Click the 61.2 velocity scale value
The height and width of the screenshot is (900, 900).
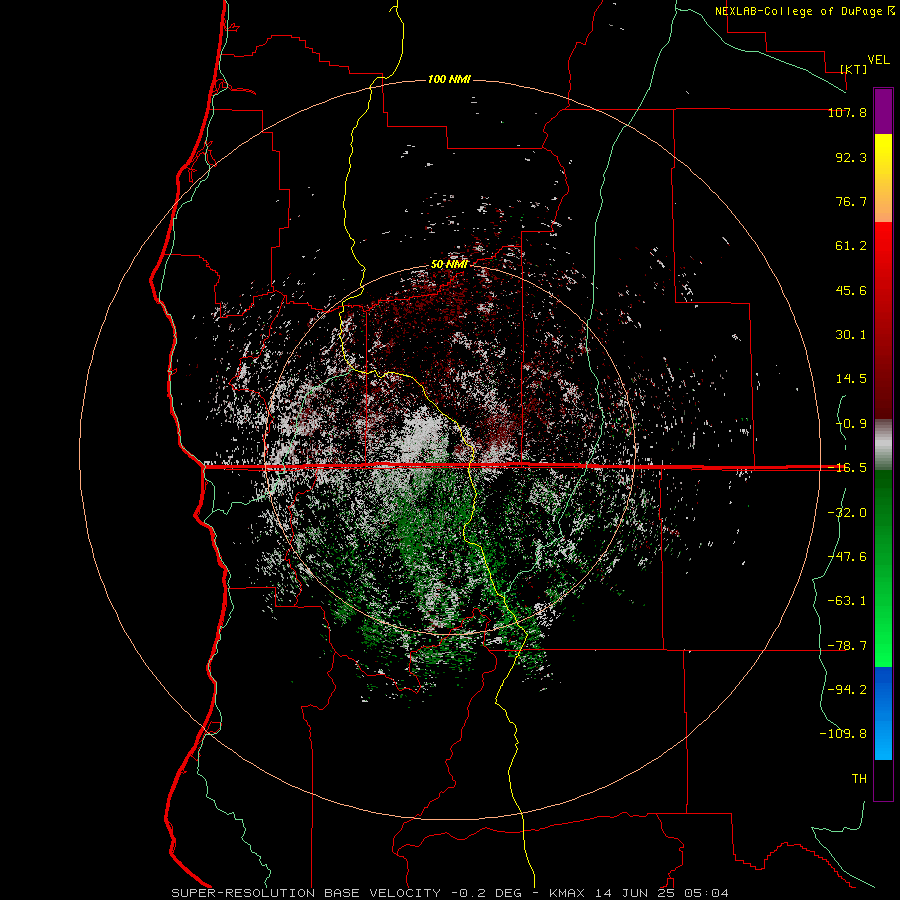(x=851, y=246)
